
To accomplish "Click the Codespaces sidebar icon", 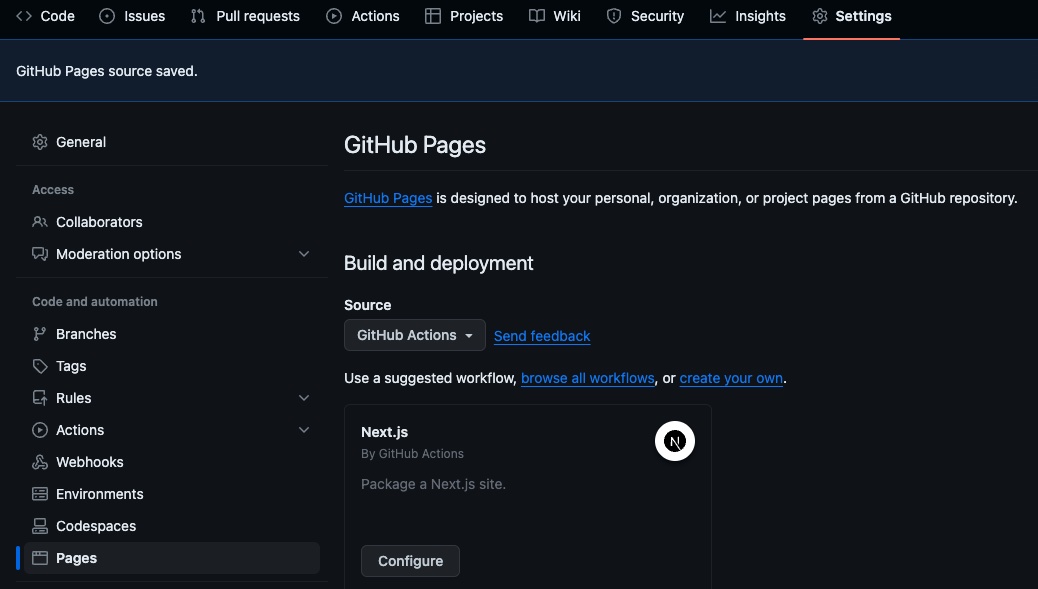I will (x=40, y=526).
